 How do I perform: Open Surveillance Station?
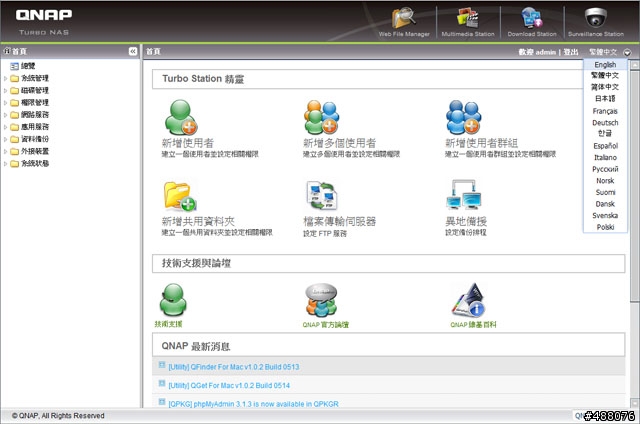point(596,20)
